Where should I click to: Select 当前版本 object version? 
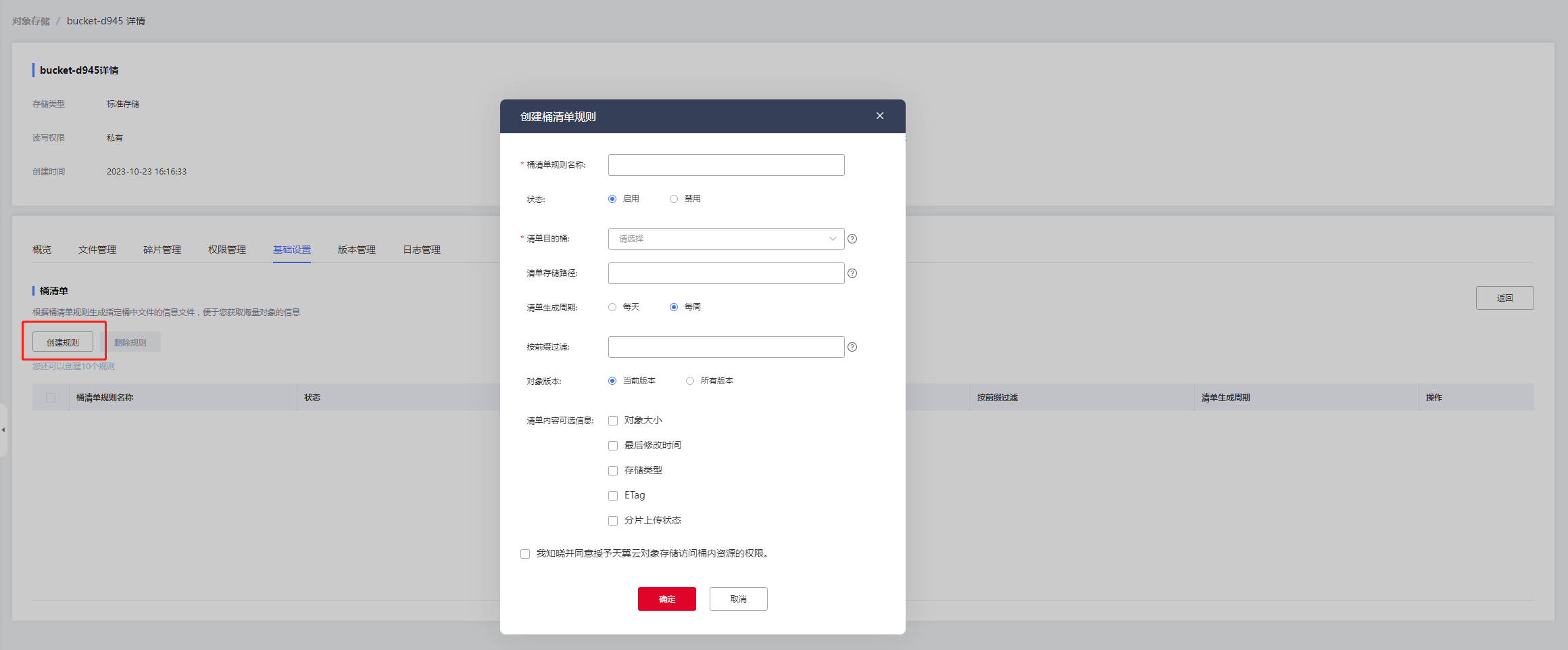pos(612,381)
